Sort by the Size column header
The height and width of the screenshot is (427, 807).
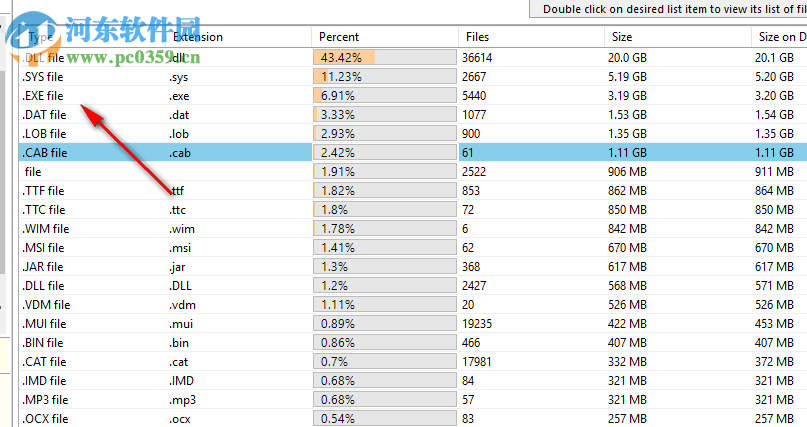[678, 37]
